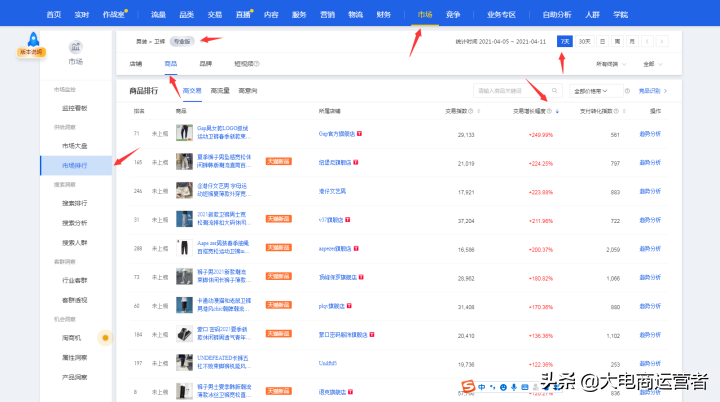Open 属性洞察 in sidebar
Screen dimensions: 720x402
[x=74, y=357]
